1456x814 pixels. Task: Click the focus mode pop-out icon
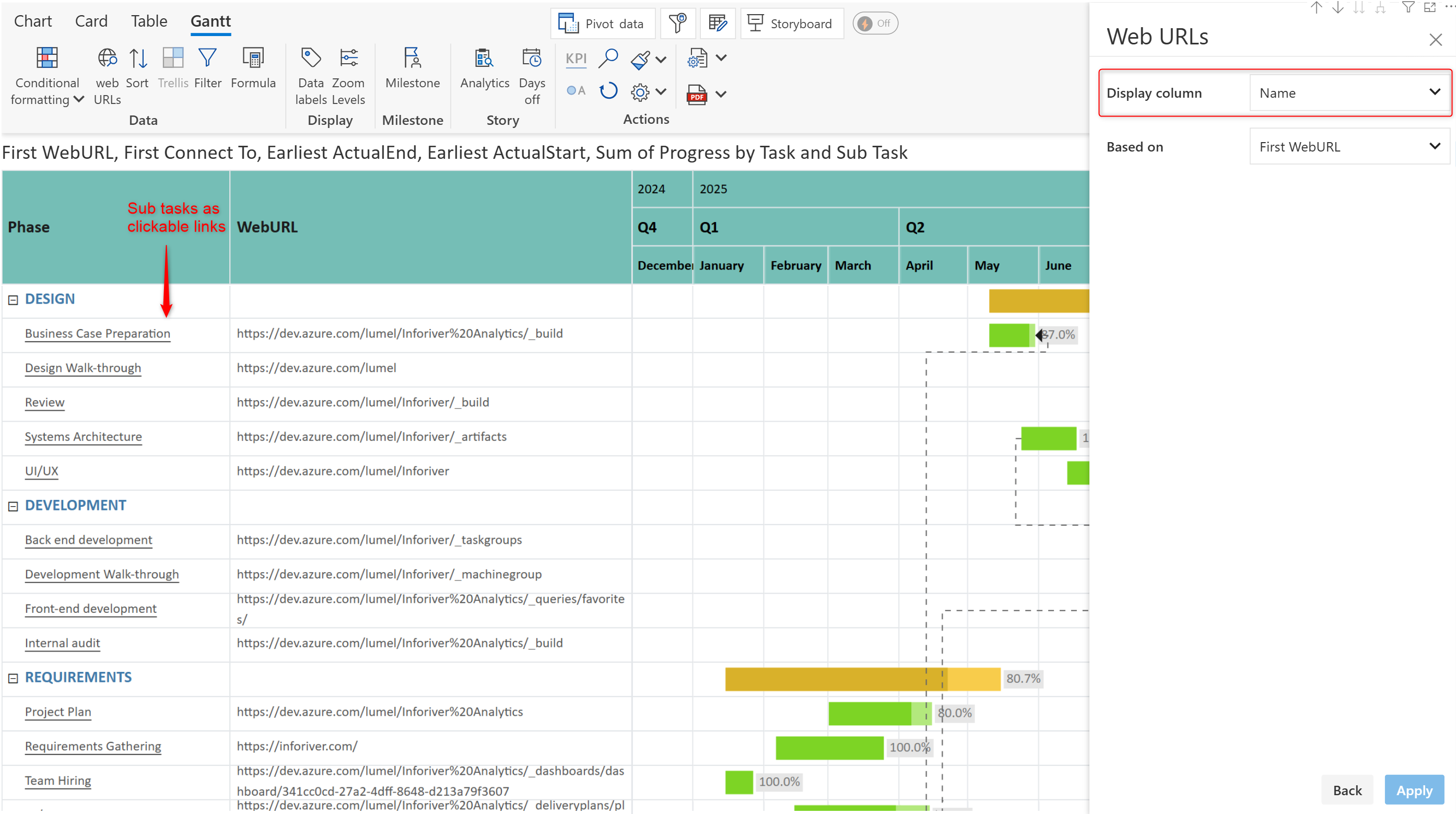click(x=1429, y=7)
